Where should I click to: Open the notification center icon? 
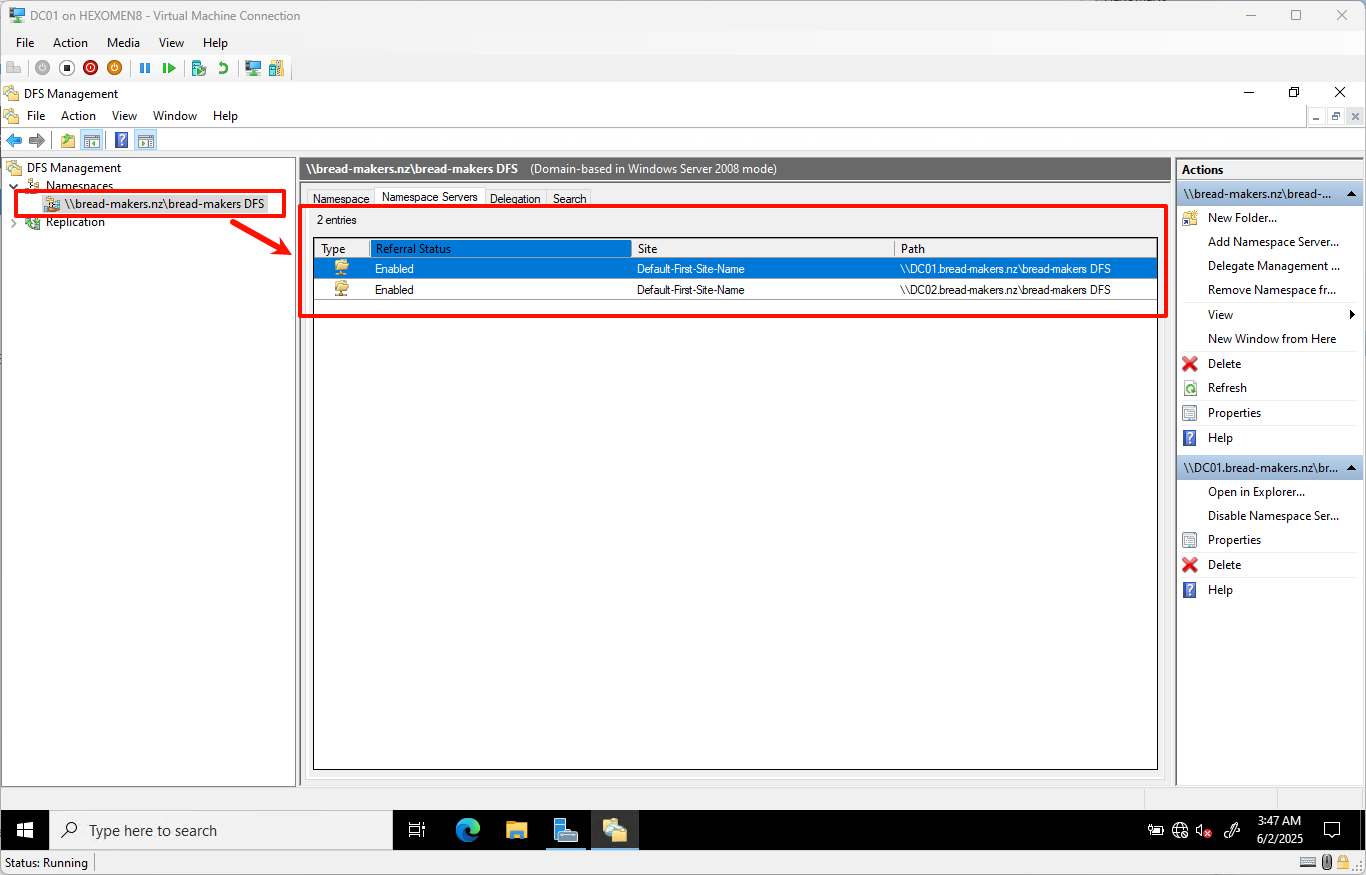[x=1332, y=830]
